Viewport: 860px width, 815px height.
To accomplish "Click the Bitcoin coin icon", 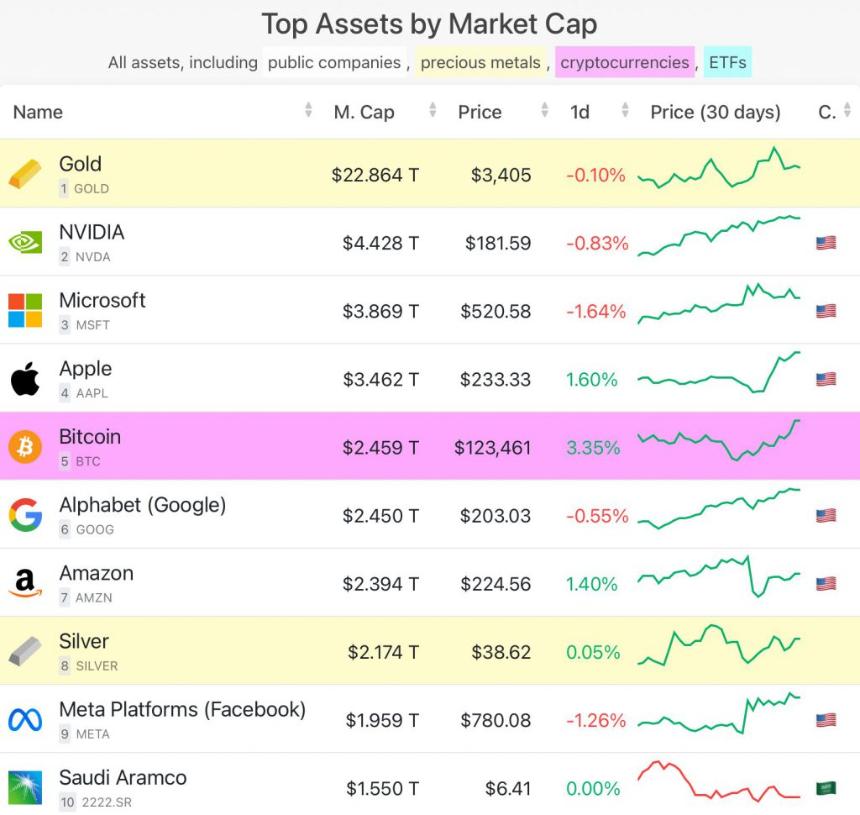I will [x=26, y=448].
